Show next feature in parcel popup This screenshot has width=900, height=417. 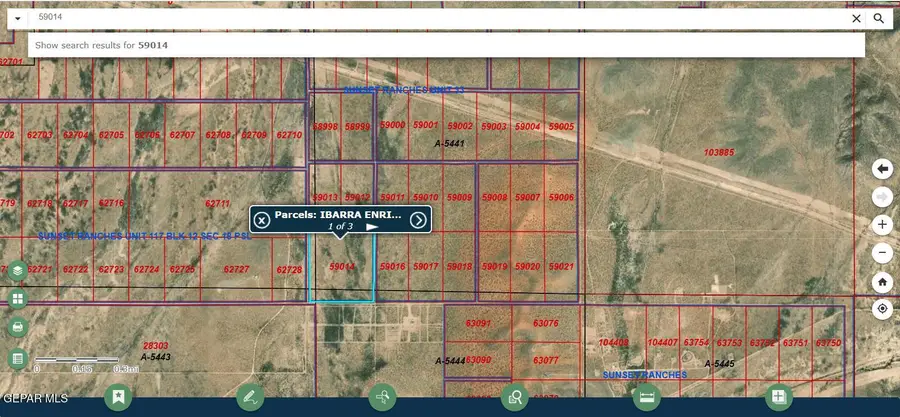418,220
